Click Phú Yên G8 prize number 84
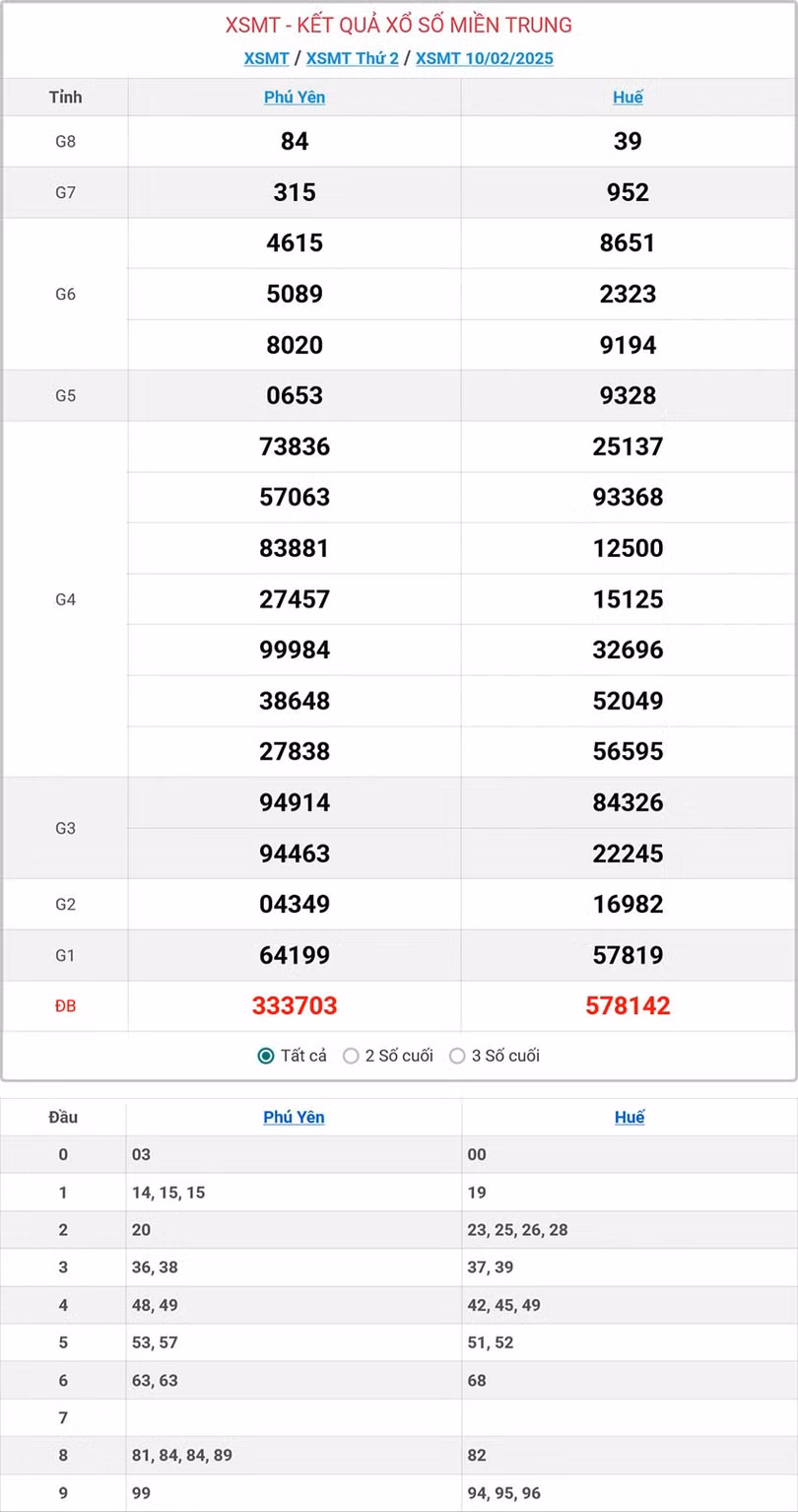Image resolution: width=798 pixels, height=1512 pixels. click(x=295, y=141)
